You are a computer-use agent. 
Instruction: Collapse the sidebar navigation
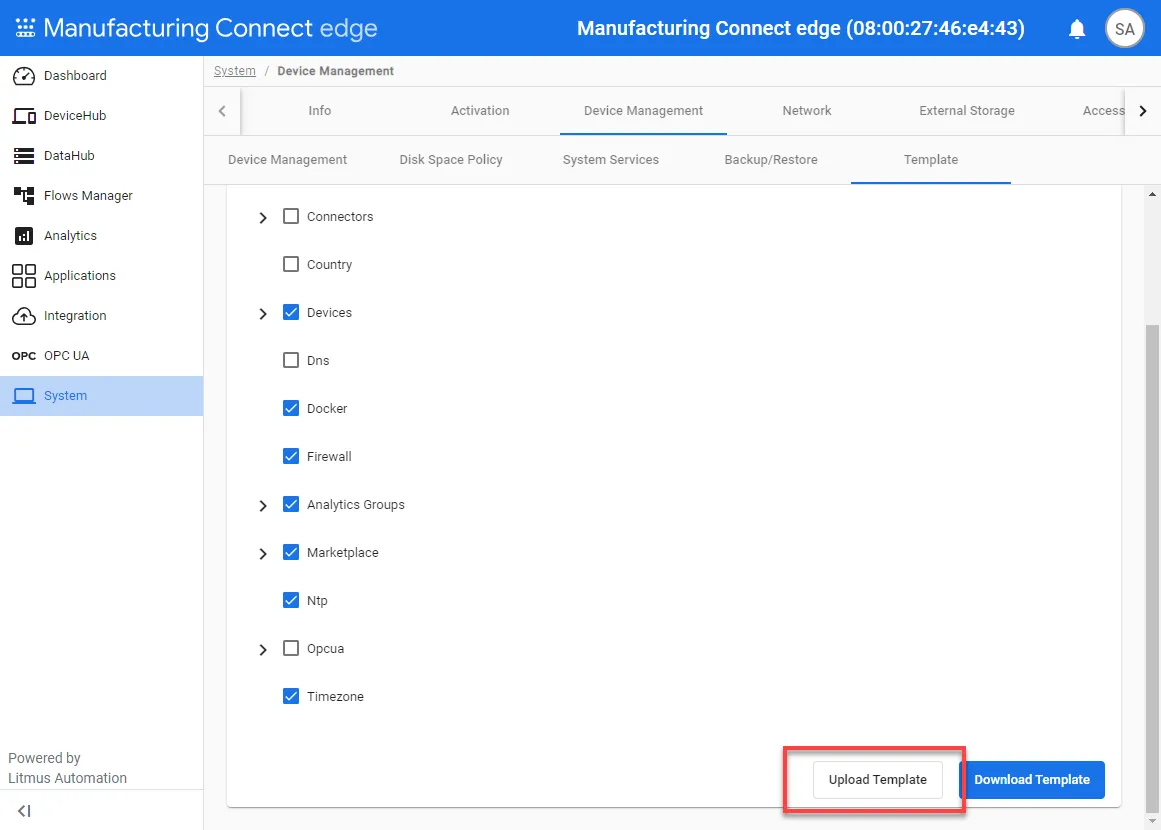coord(24,811)
